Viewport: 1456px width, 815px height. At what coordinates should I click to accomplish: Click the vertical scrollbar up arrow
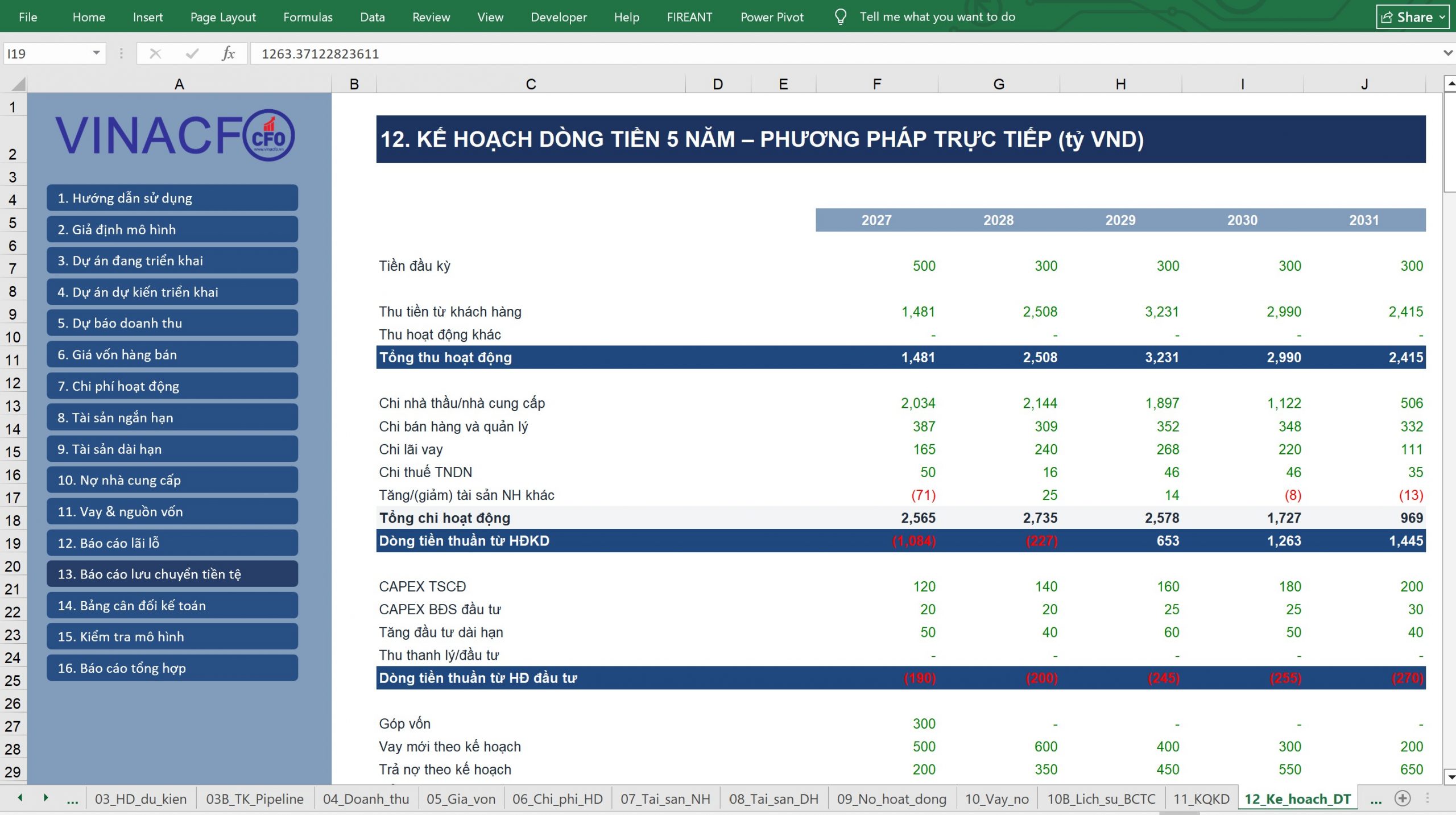click(1450, 84)
